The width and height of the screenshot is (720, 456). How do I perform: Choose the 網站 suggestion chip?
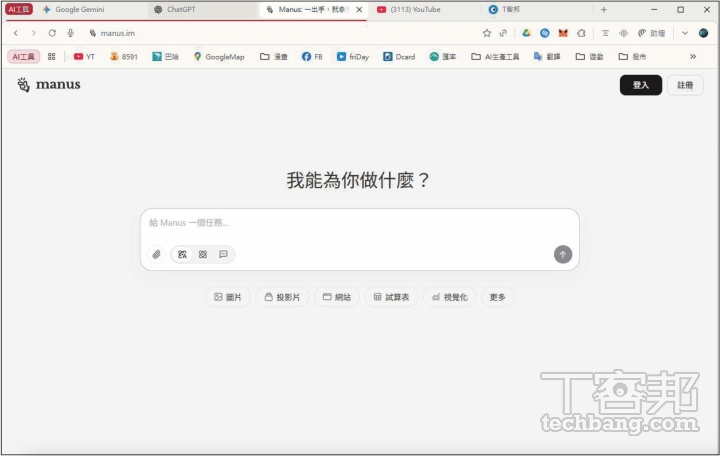[337, 297]
